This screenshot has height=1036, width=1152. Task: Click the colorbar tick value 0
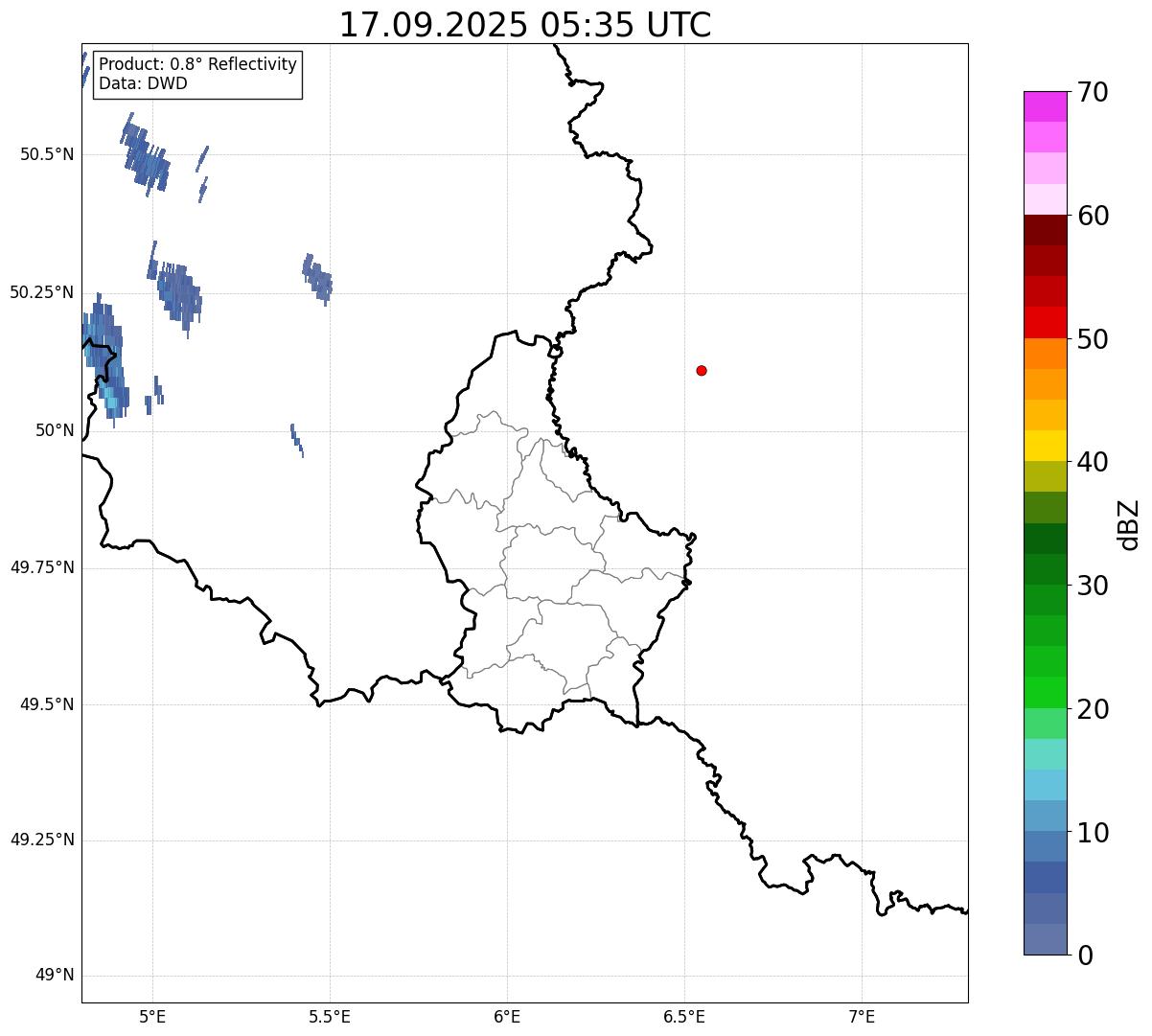click(x=1085, y=955)
